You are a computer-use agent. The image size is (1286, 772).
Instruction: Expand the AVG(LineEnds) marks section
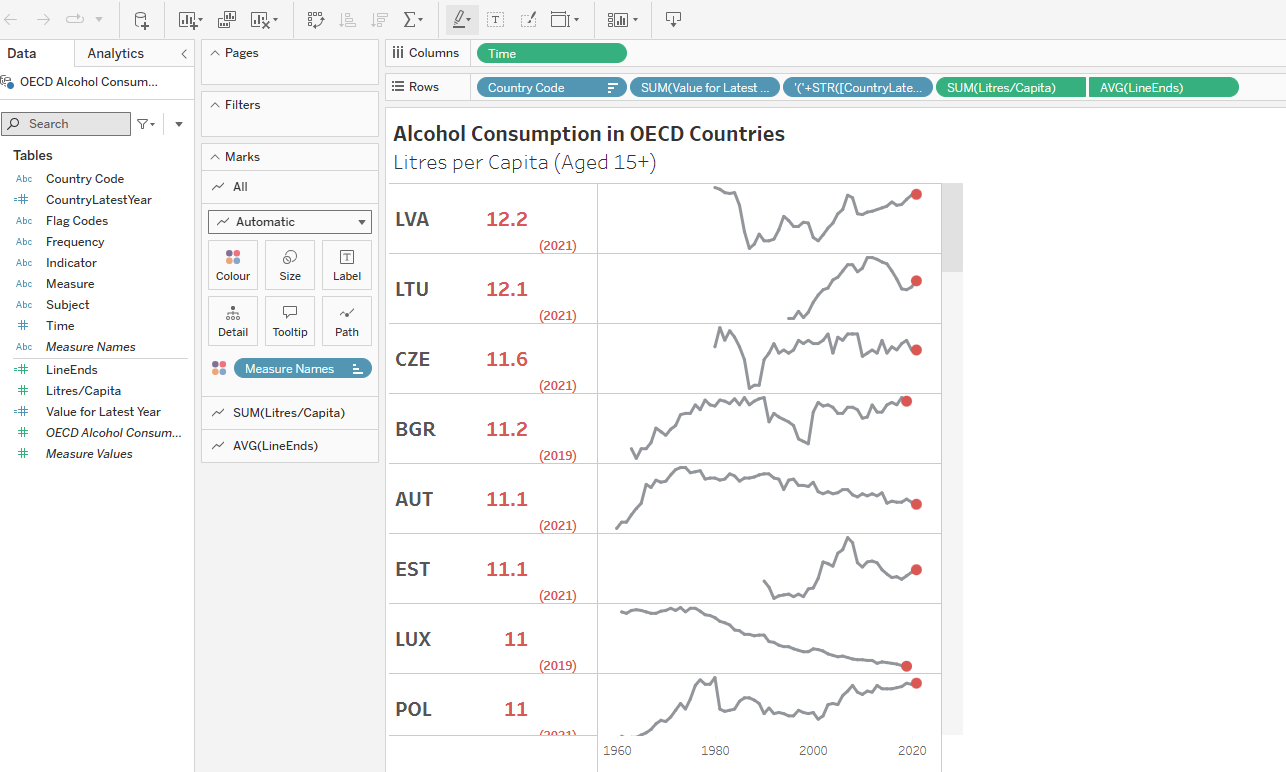pos(290,446)
